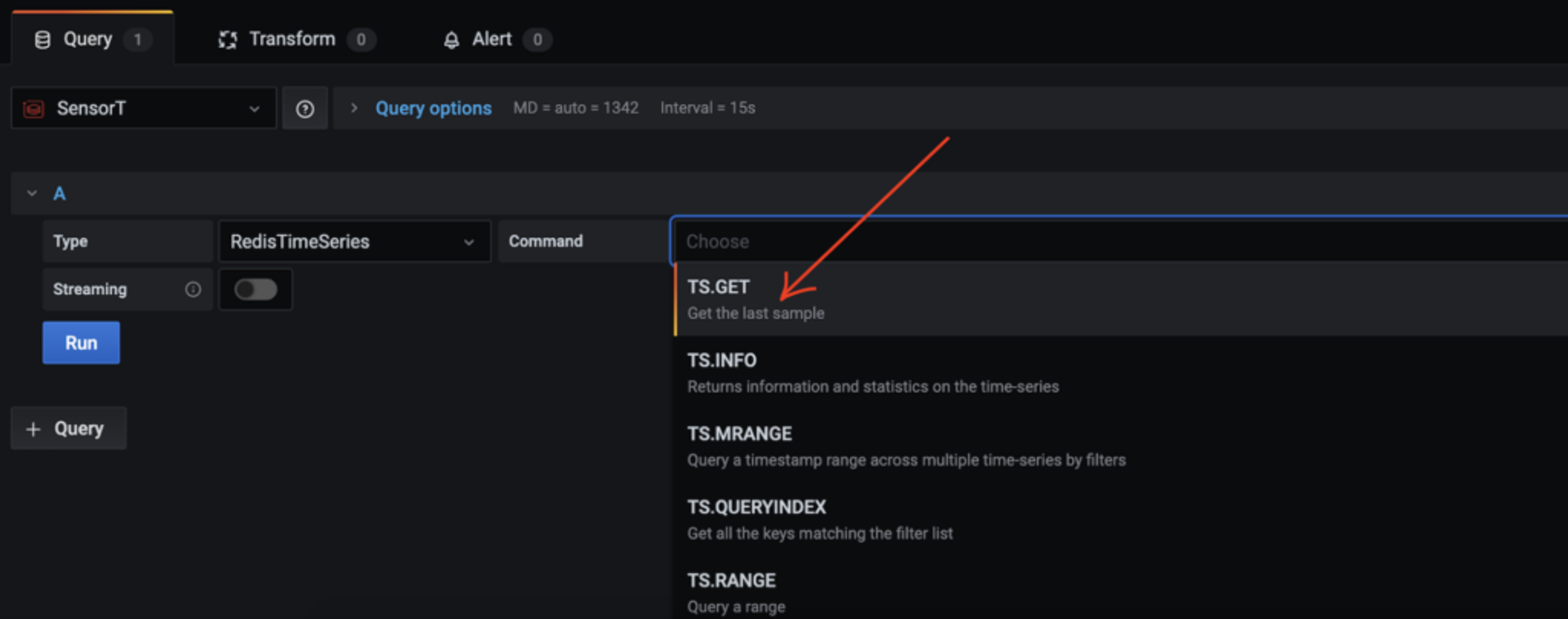Click the database icon on Query tab
Image resolution: width=1568 pixels, height=619 pixels.
pos(42,40)
